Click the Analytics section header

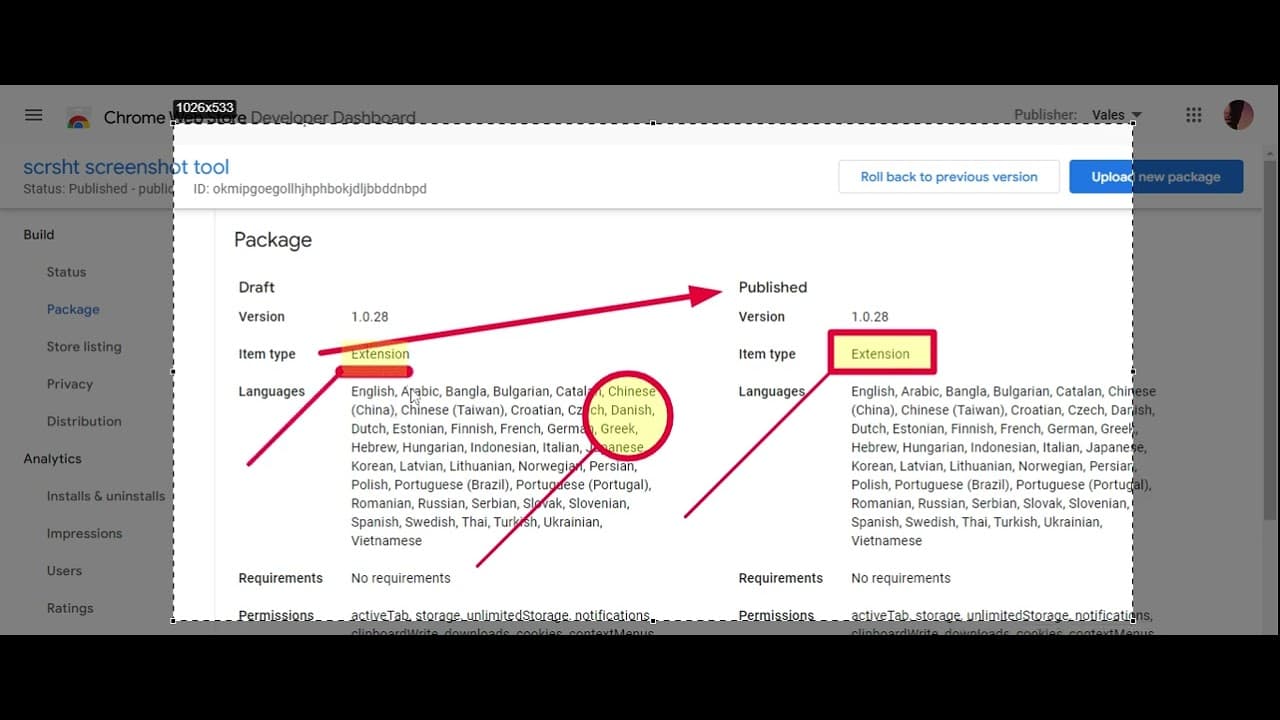click(52, 459)
